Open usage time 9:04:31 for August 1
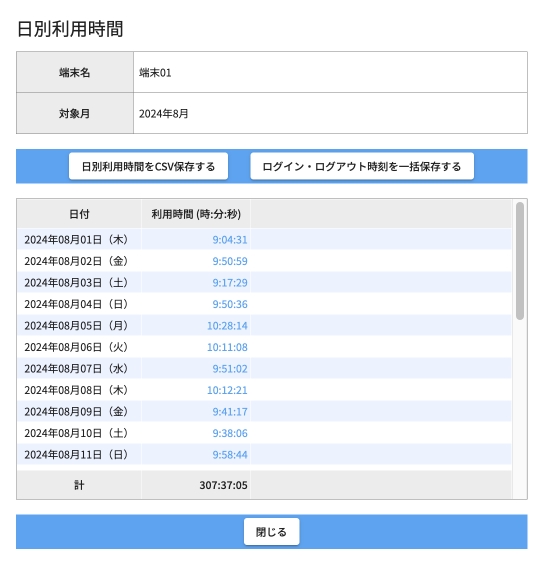Viewport: 544px width, 566px height. 230,240
